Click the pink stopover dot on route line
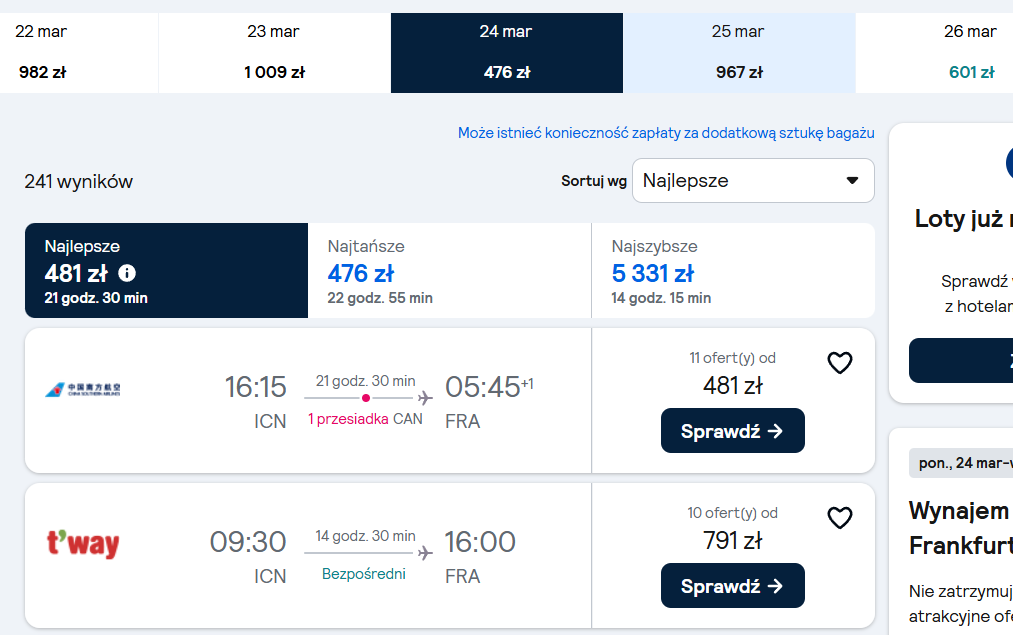Screen dimensions: 1013x635 coord(366,398)
